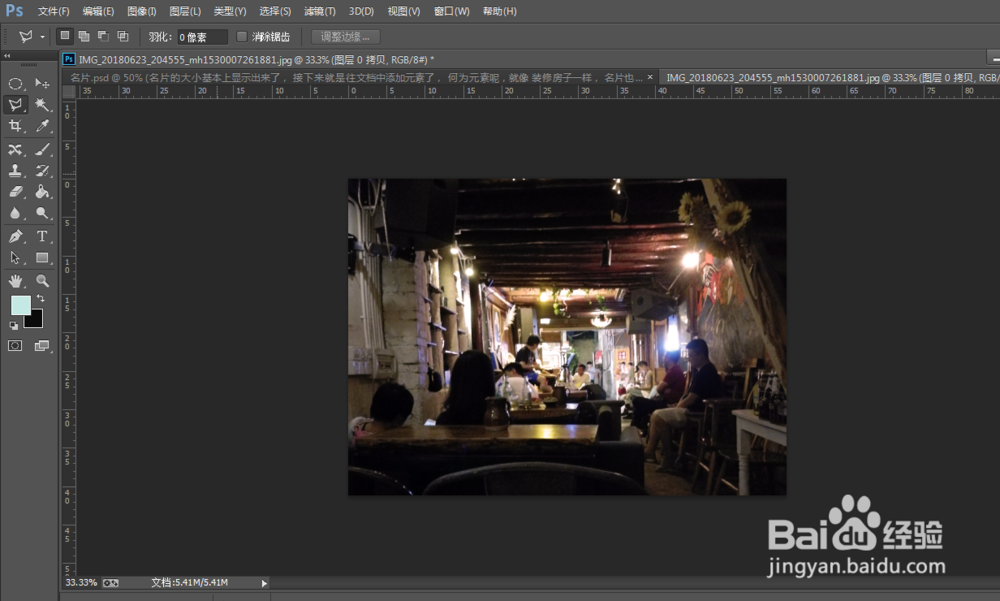Open the 类型(Y) menu
Viewport: 1000px width, 601px height.
230,11
